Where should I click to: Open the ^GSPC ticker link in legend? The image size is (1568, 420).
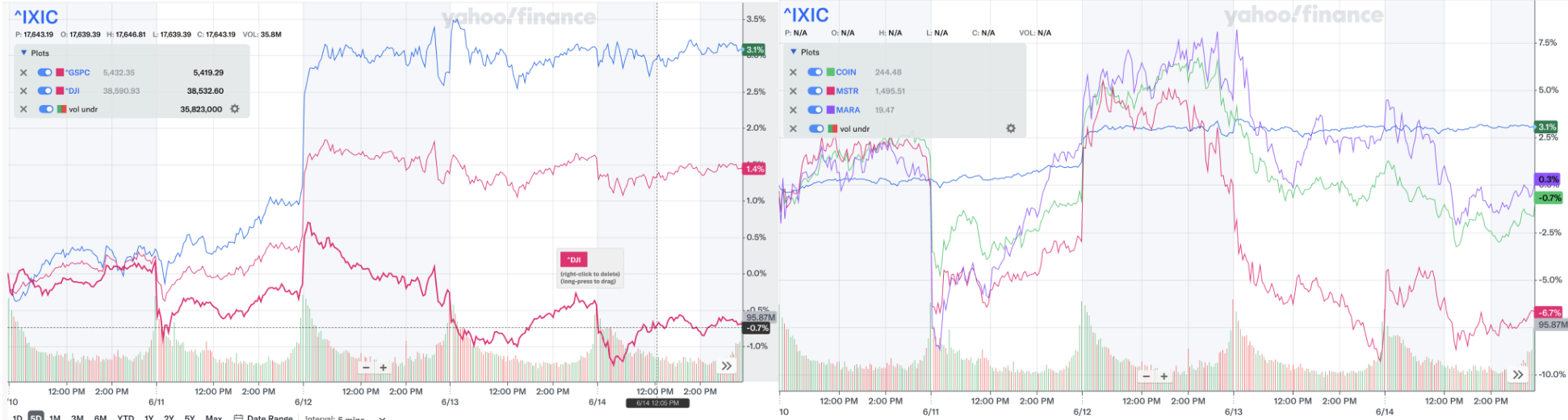(78, 73)
